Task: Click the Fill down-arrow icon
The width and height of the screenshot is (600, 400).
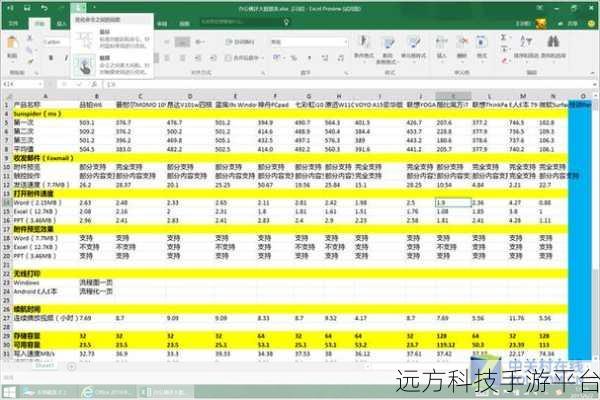Action: (x=504, y=49)
